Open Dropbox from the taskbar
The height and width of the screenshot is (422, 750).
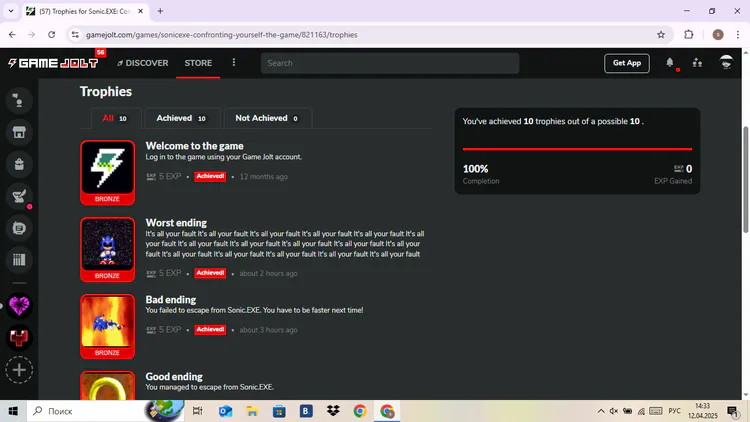(x=333, y=411)
